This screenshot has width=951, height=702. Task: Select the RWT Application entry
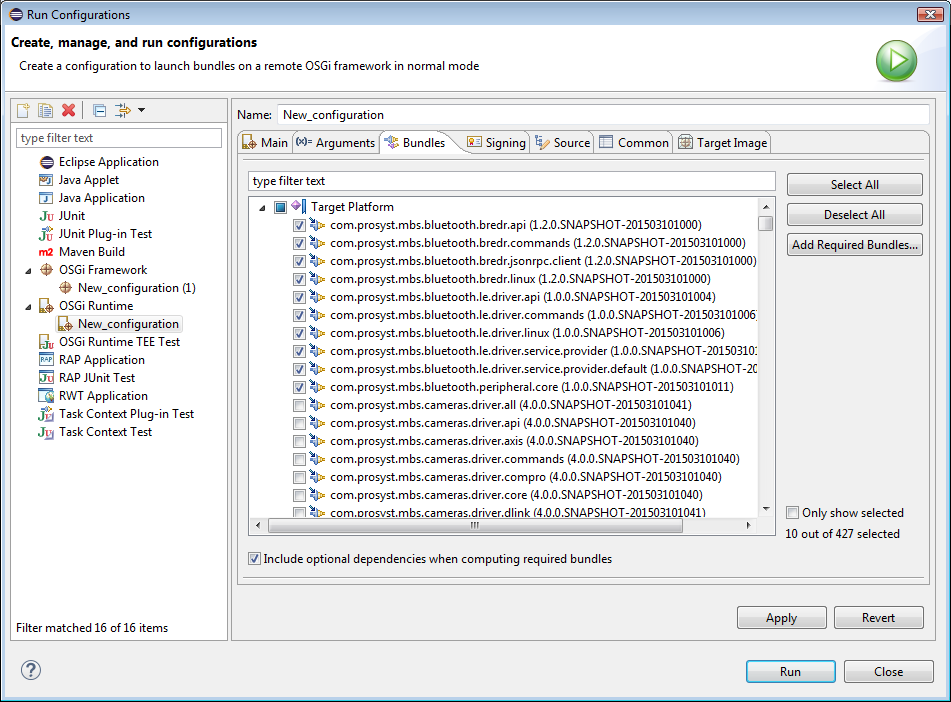pos(101,396)
